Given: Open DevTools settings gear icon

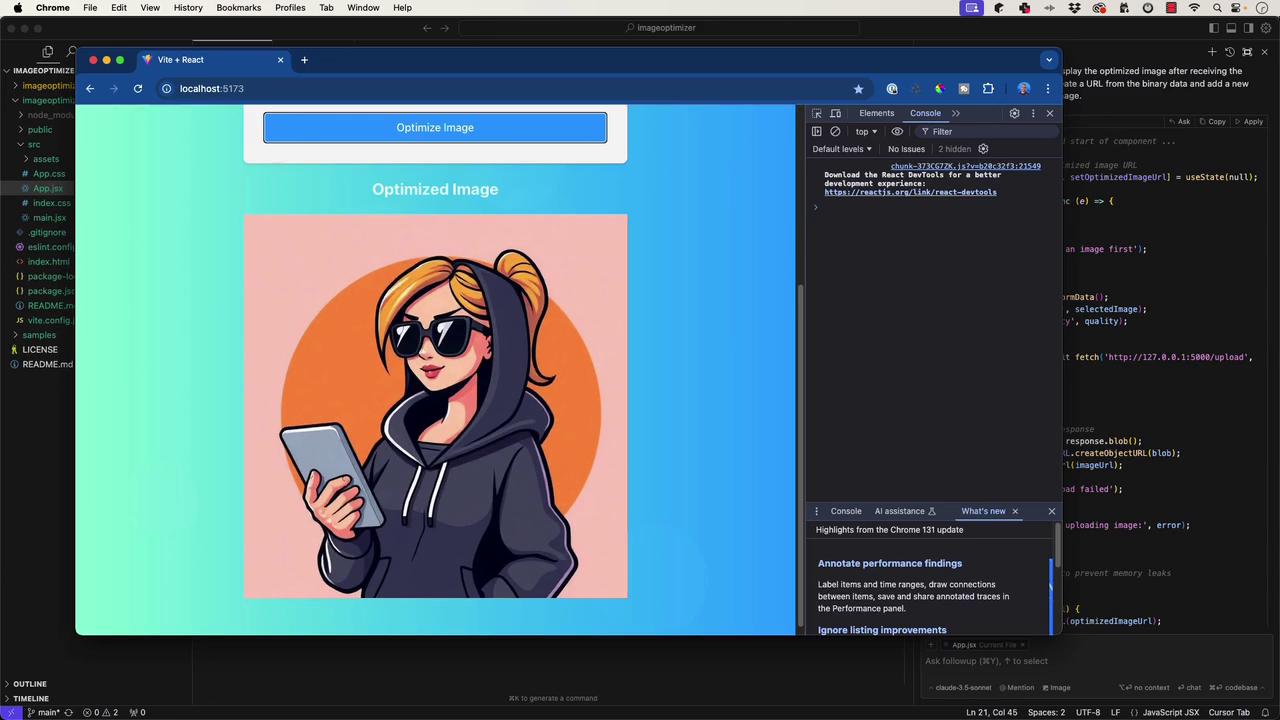Looking at the screenshot, I should [1014, 114].
